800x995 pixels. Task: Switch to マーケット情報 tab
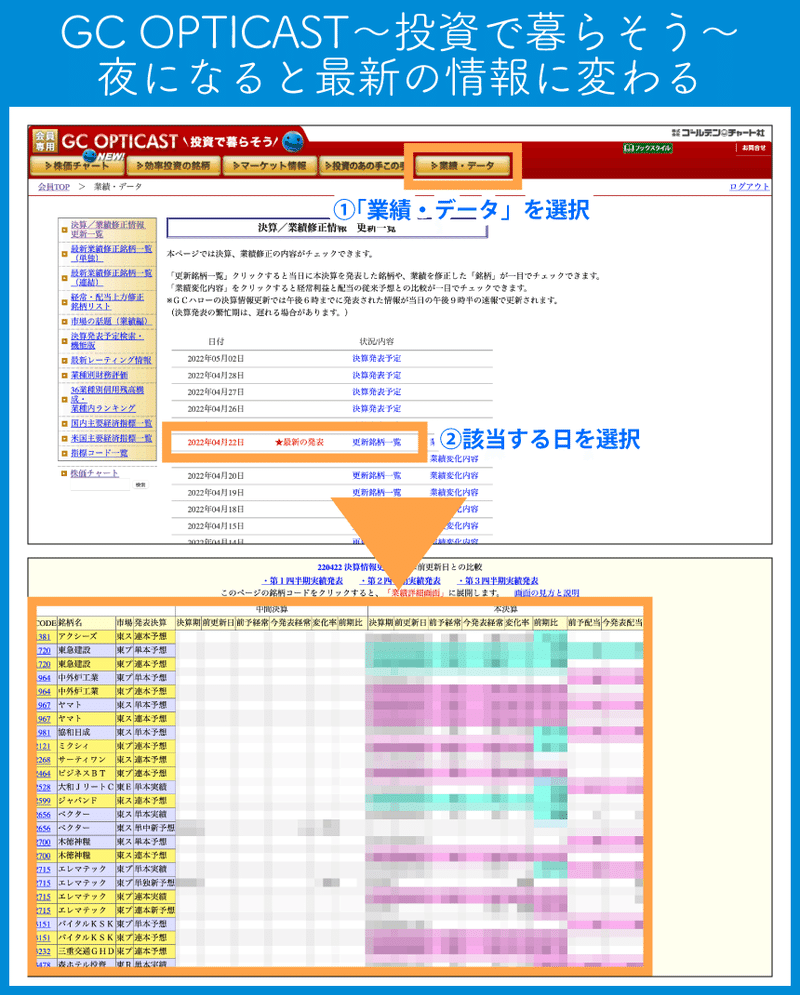(x=270, y=166)
